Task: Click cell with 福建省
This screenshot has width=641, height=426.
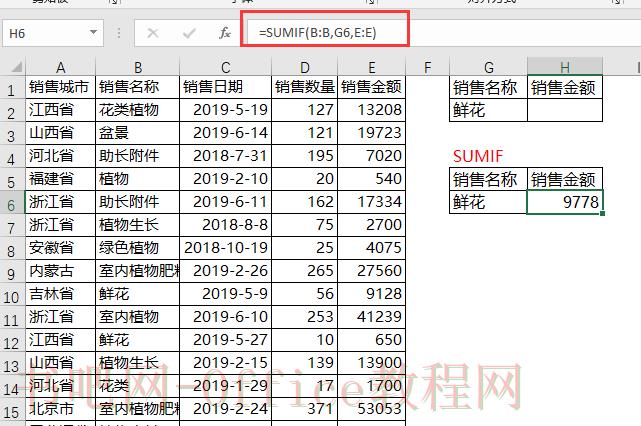Action: click(61, 179)
